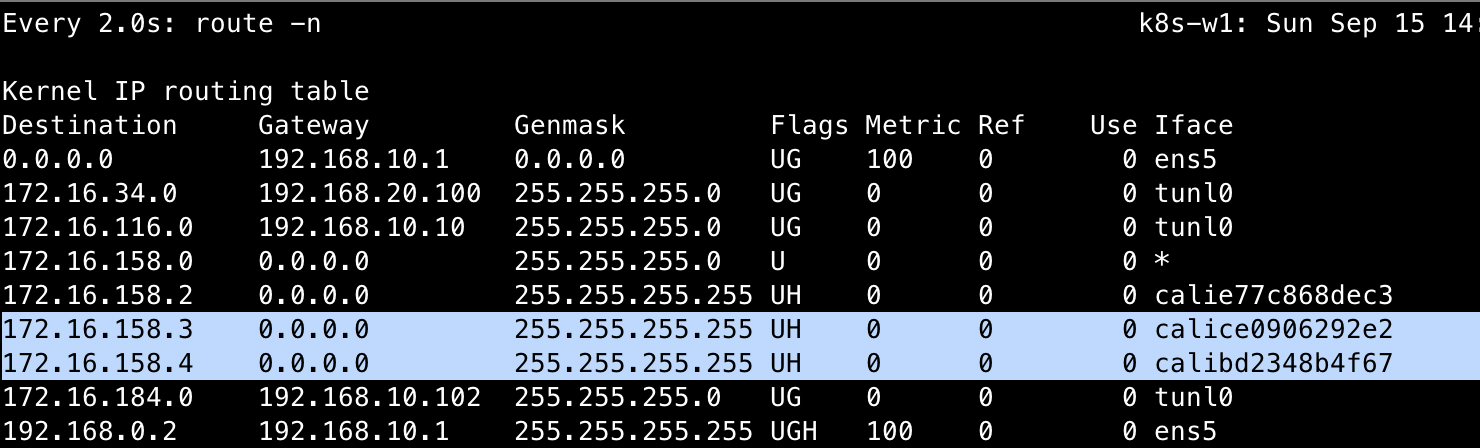Click genmask 255.255.255.0 in the 172.16.34.0 row
The image size is (1480, 448).
pos(618,193)
